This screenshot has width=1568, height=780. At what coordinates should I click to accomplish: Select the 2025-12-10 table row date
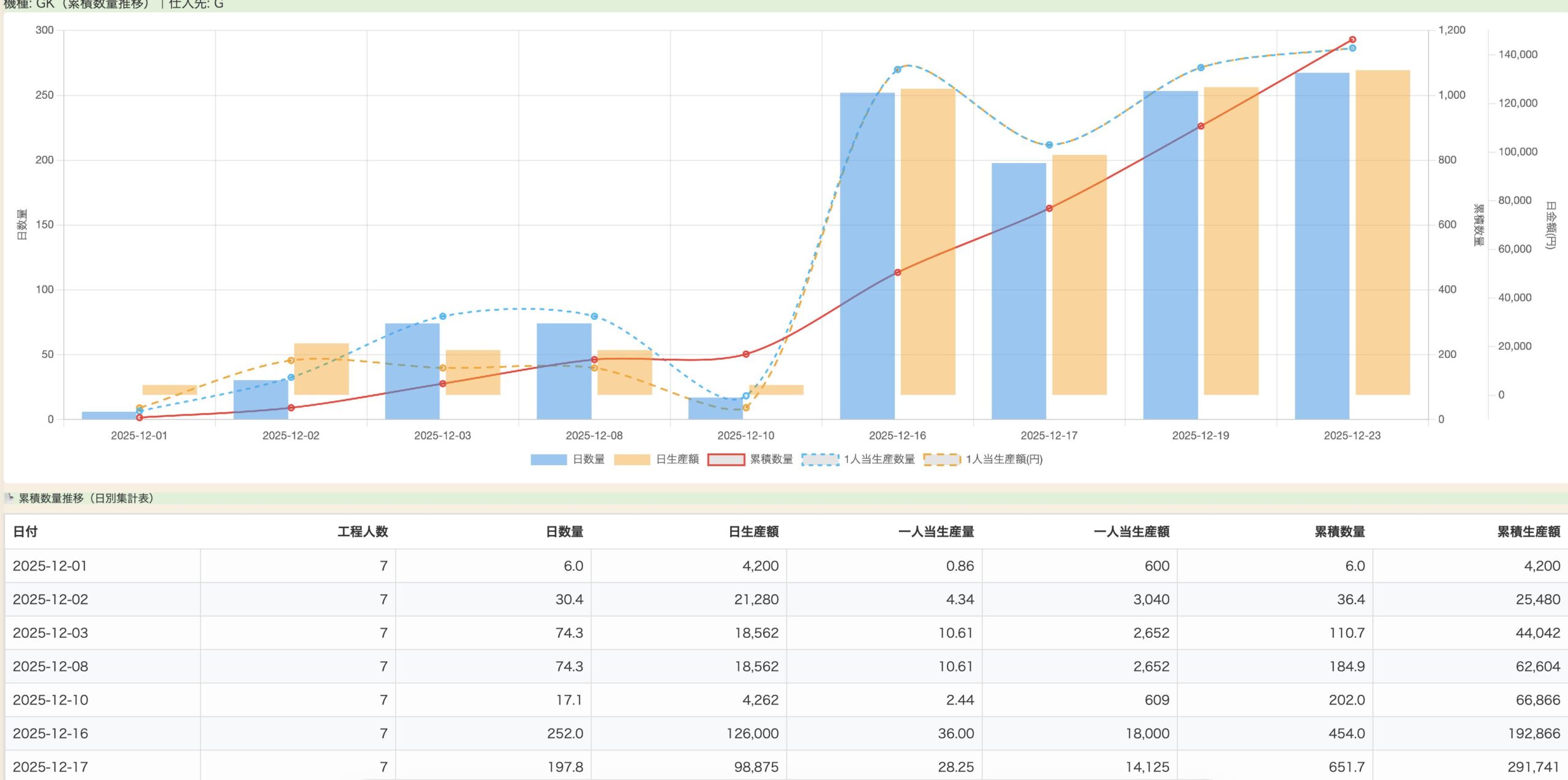tap(50, 700)
